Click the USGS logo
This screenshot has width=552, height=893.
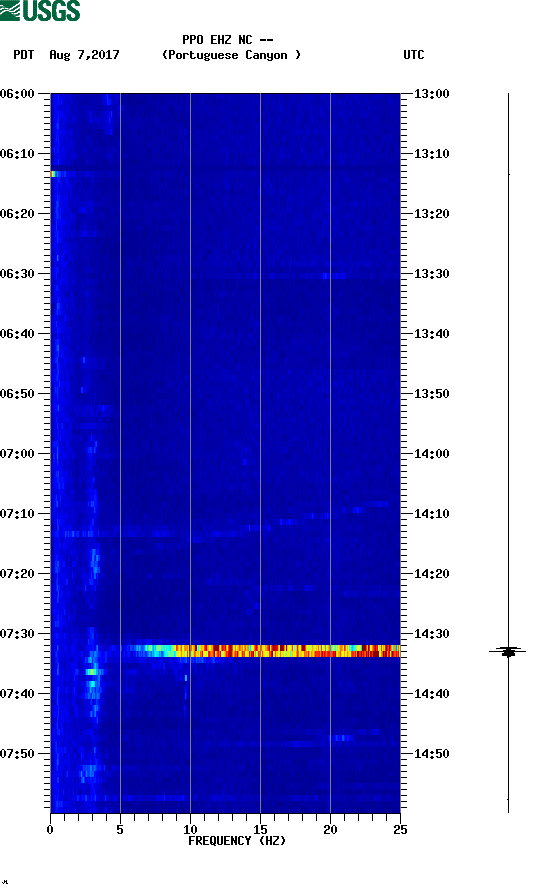(40, 10)
